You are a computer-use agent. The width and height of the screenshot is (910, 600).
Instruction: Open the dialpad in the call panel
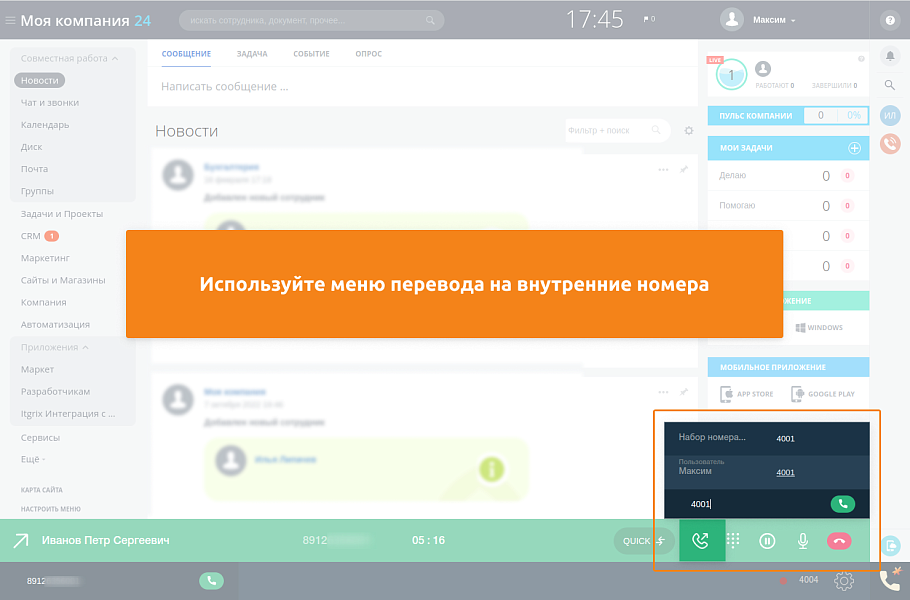click(x=734, y=540)
